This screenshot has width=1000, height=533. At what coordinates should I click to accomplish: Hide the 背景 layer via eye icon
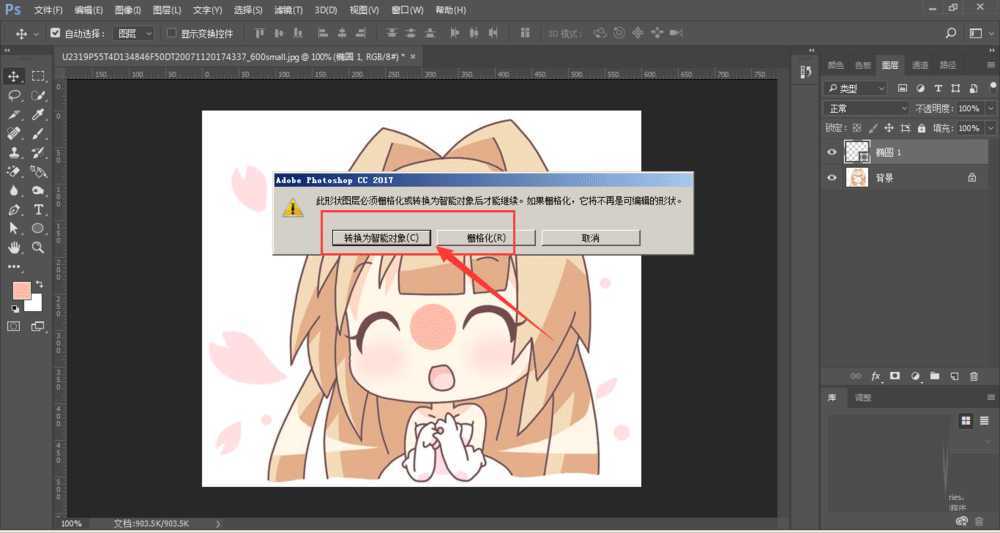[832, 177]
